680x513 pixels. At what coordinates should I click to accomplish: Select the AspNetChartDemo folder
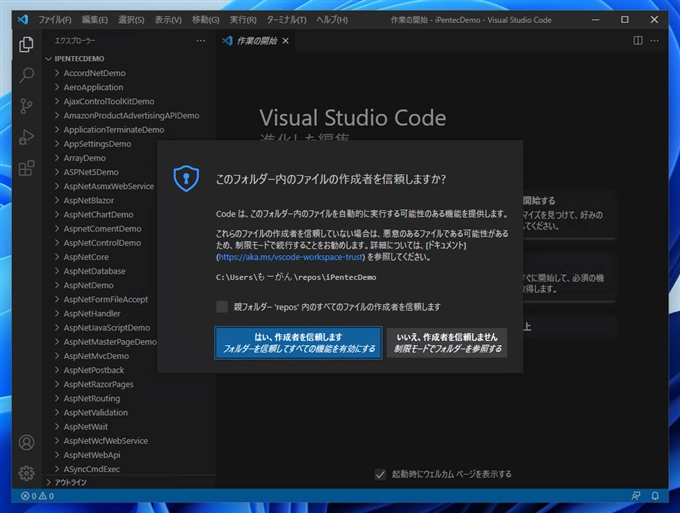click(x=98, y=215)
